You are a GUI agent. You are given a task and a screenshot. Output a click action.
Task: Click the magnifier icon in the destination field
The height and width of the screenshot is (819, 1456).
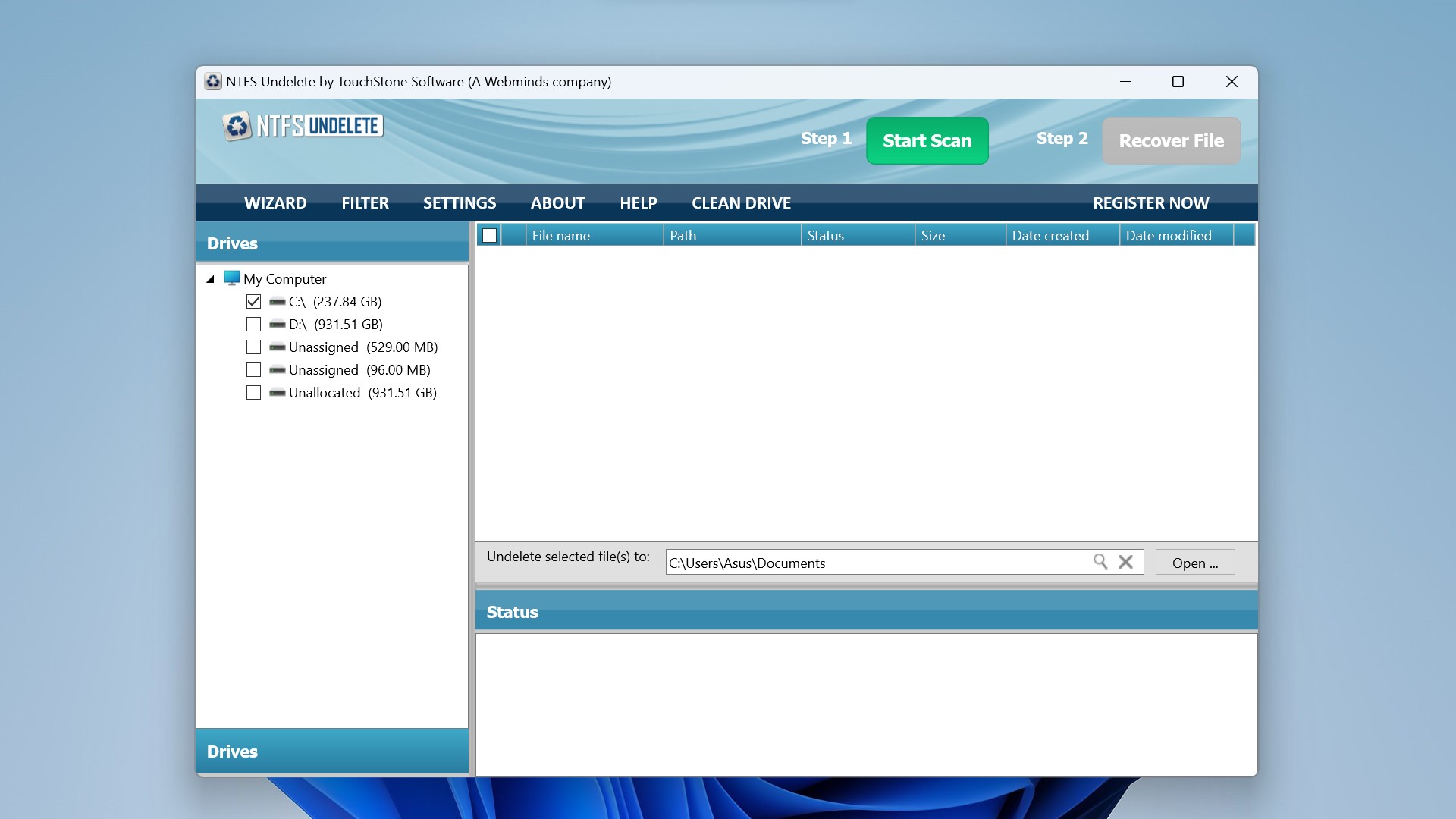click(x=1100, y=561)
